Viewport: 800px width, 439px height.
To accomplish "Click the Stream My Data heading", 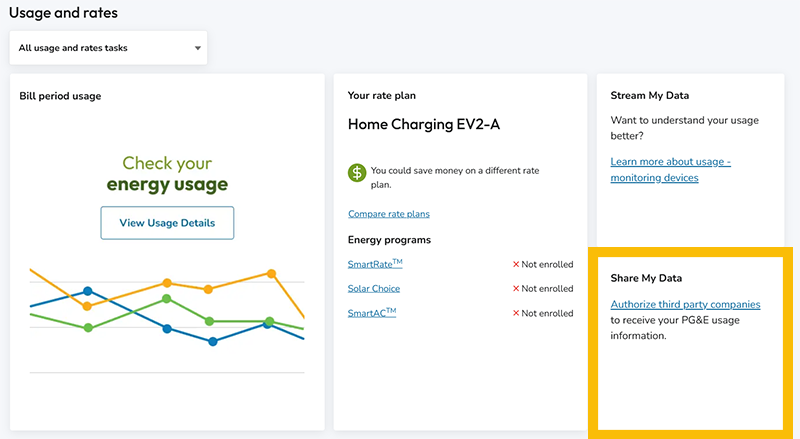I will [x=651, y=96].
